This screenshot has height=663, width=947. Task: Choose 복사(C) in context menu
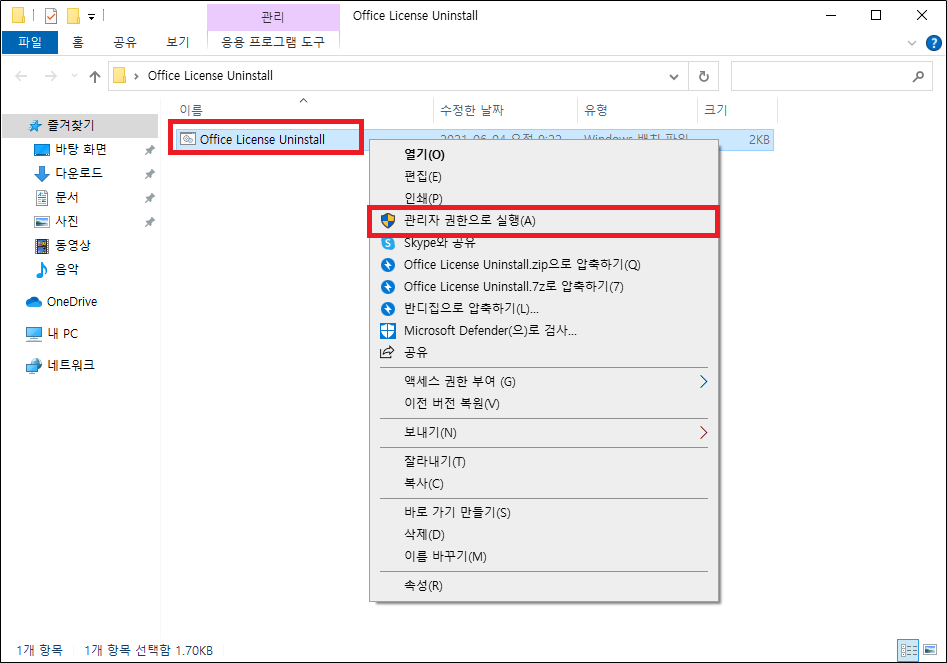coord(544,484)
